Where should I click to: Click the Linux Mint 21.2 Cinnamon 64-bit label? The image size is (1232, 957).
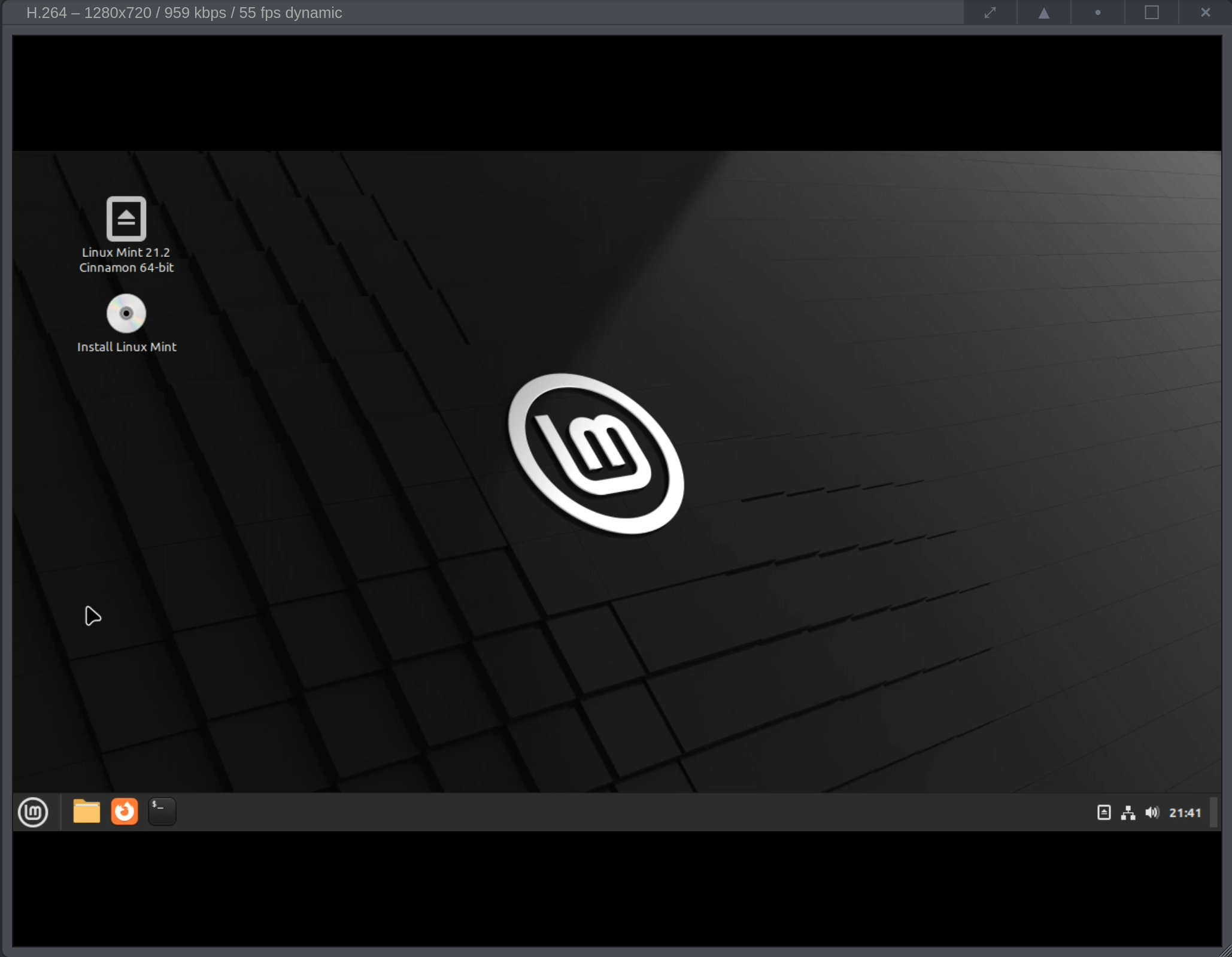click(126, 260)
